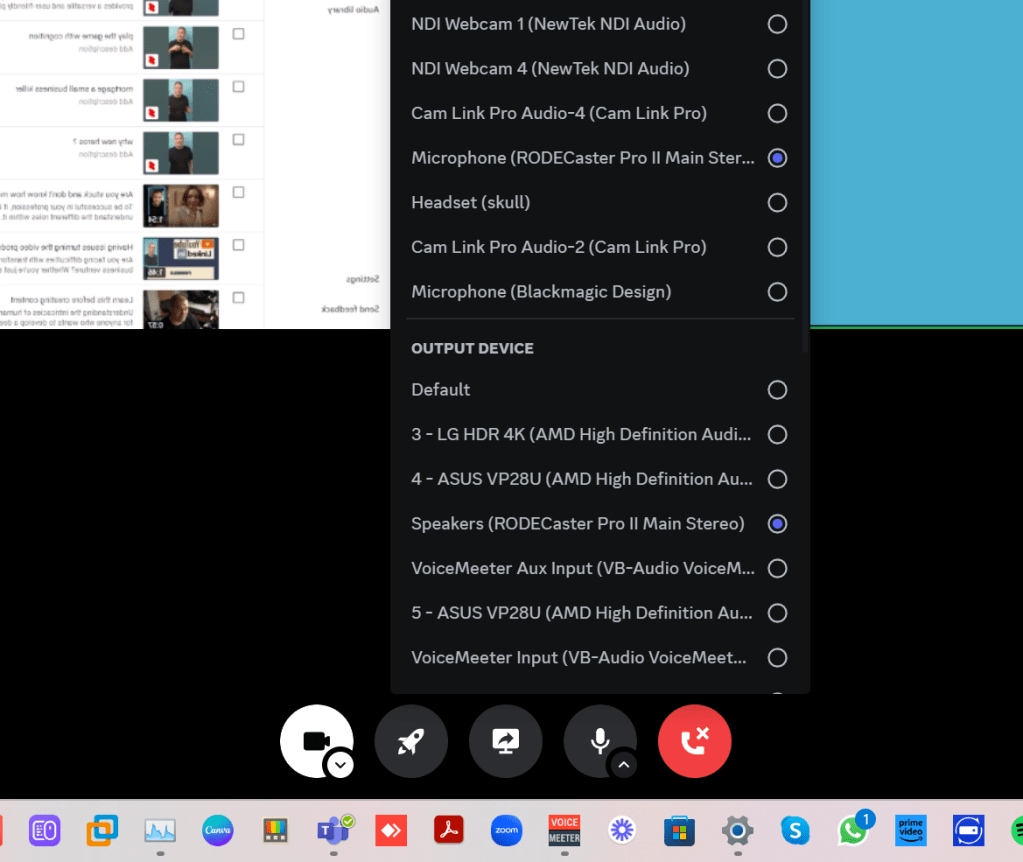Viewport: 1023px width, 862px height.
Task: Choose 4 - ASUS VP28U output device
Action: click(598, 479)
